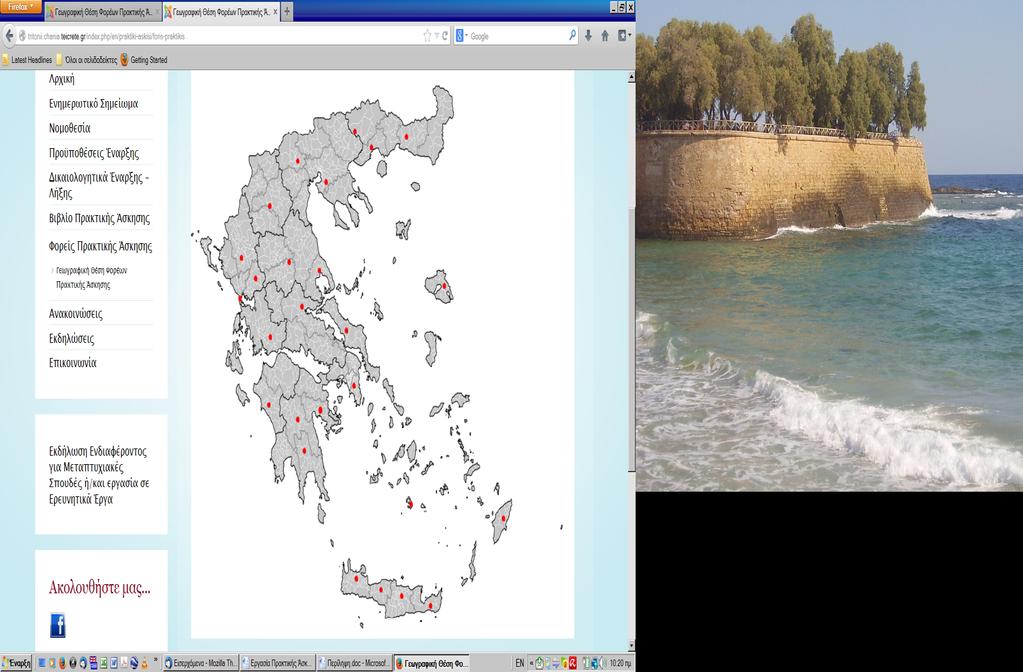Open Ενημερωτικό Σημείωμα in the sidebar
Screen dimensions: 1023x672
click(x=93, y=104)
